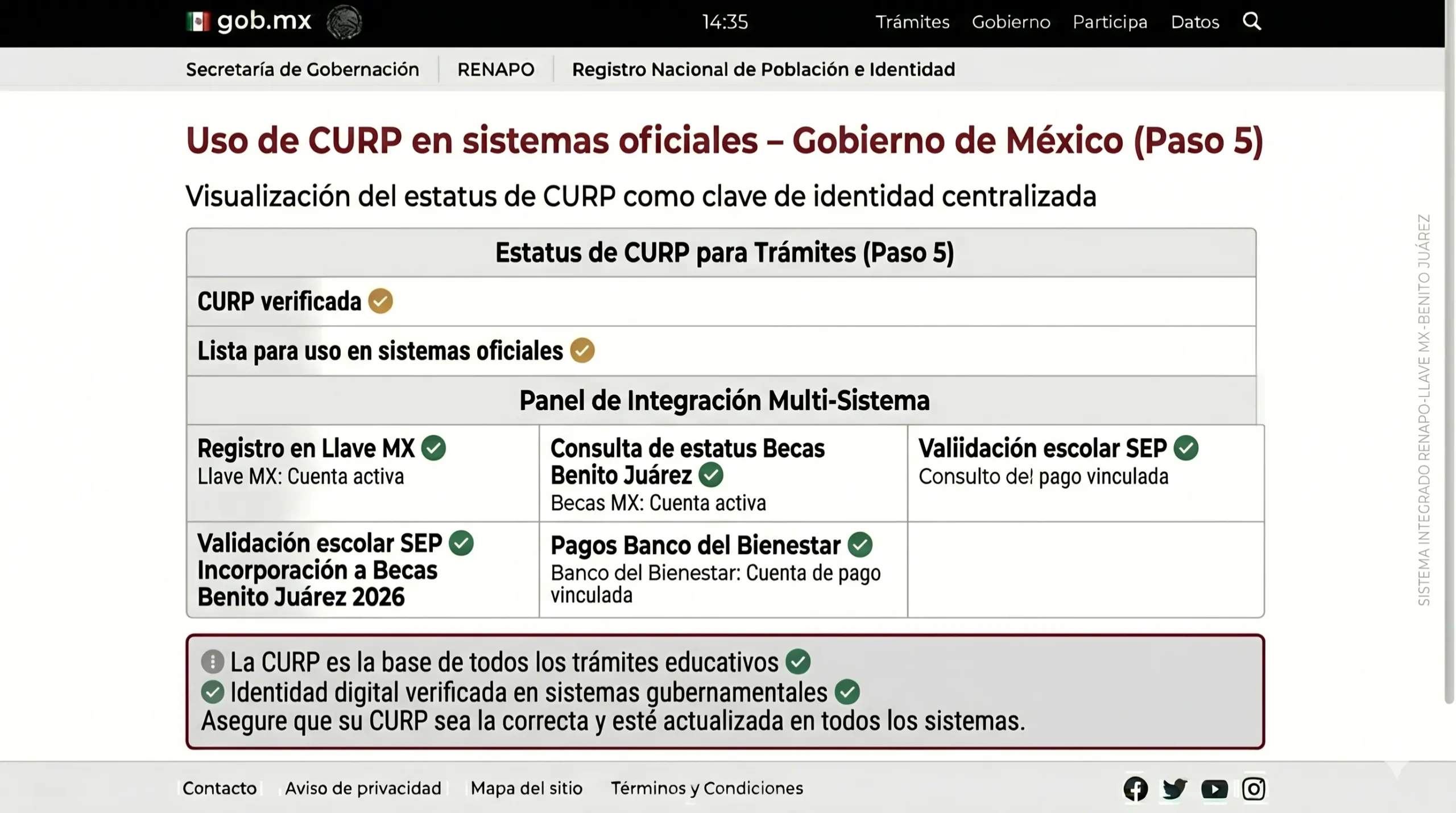Screen dimensions: 1456x813
Task: Click green check after trámites educativos
Action: [x=798, y=662]
